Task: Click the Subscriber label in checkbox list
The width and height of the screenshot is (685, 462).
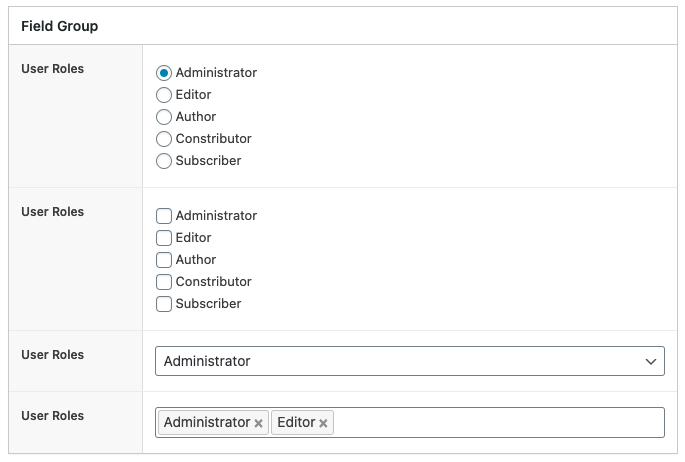Action: pyautogui.click(x=208, y=304)
